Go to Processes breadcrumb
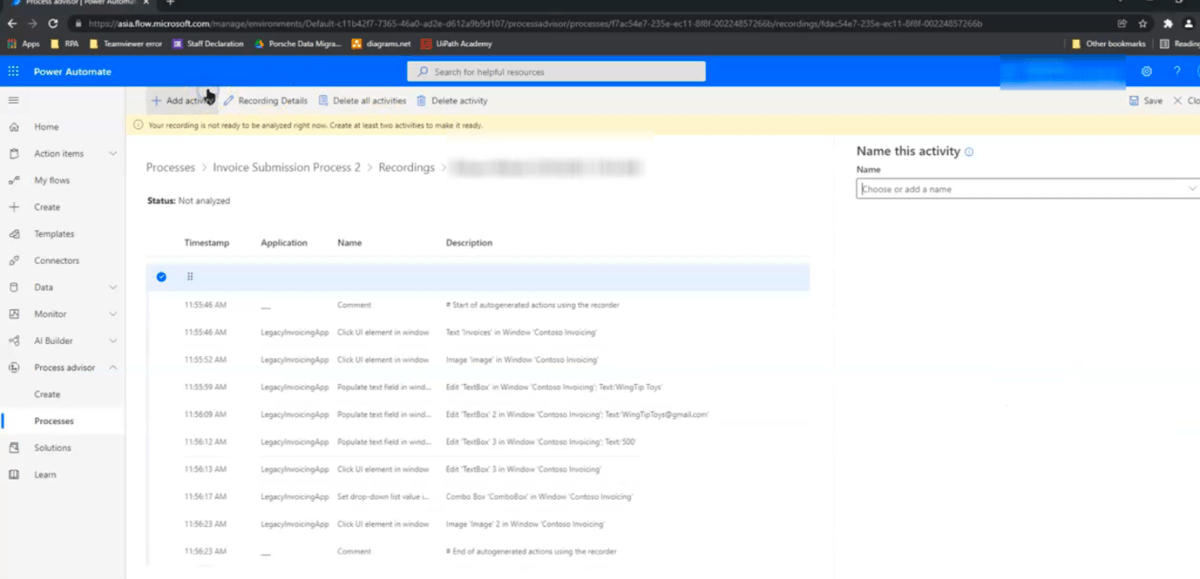This screenshot has width=1200, height=579. pos(170,167)
